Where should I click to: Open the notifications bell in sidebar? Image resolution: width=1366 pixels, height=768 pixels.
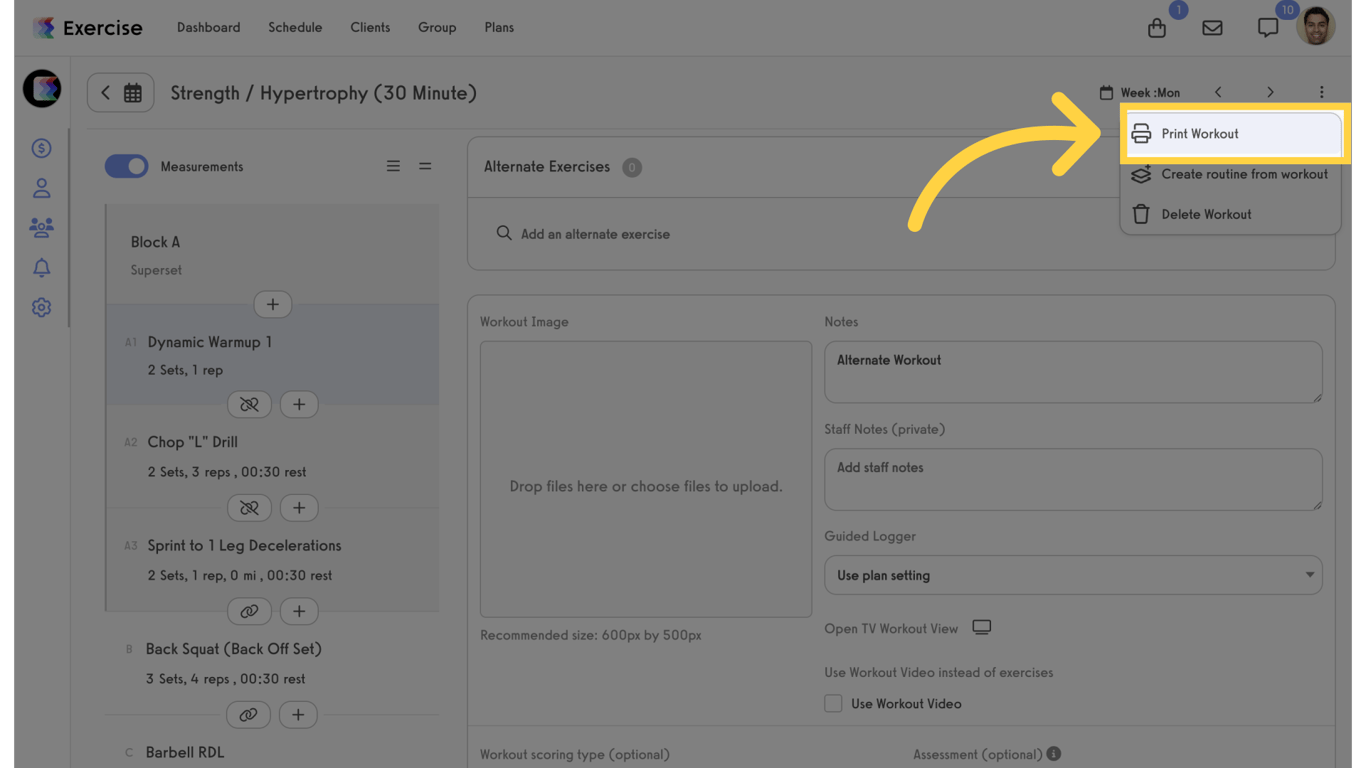point(41,268)
